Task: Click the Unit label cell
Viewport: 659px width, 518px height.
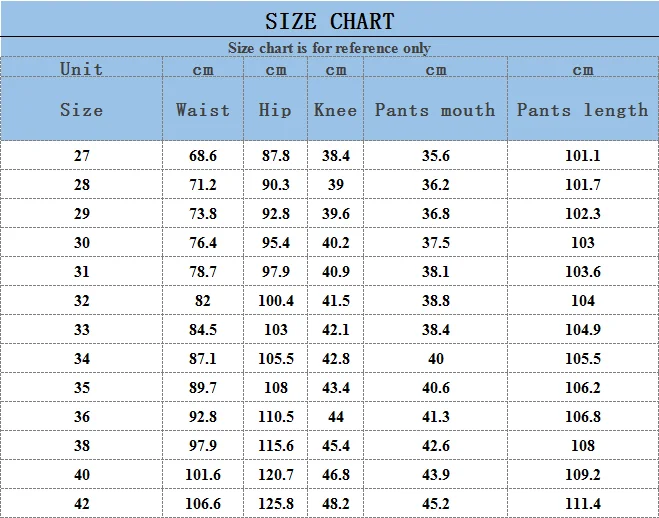Action: [x=81, y=69]
